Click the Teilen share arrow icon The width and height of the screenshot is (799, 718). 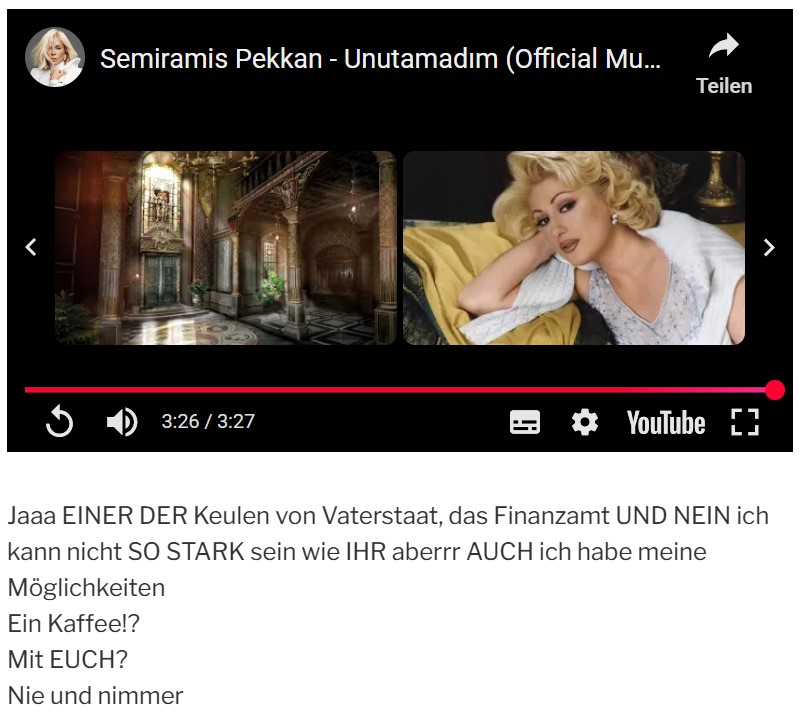tap(724, 45)
